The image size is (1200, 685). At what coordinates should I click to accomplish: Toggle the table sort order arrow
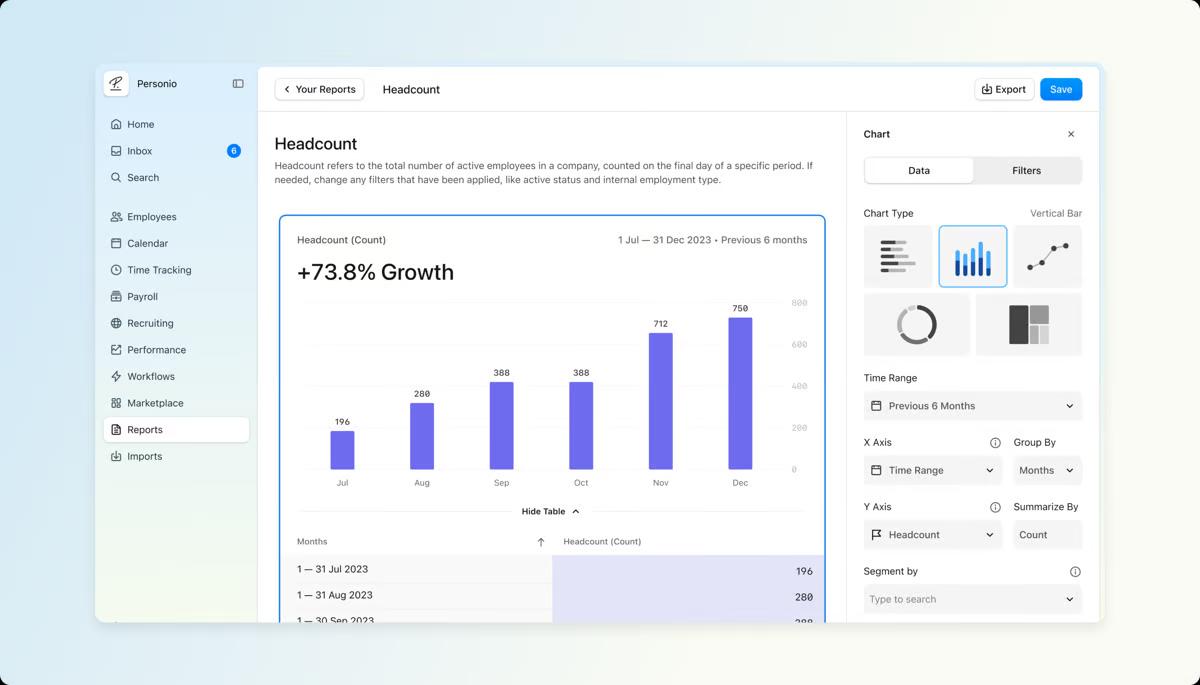(540, 541)
